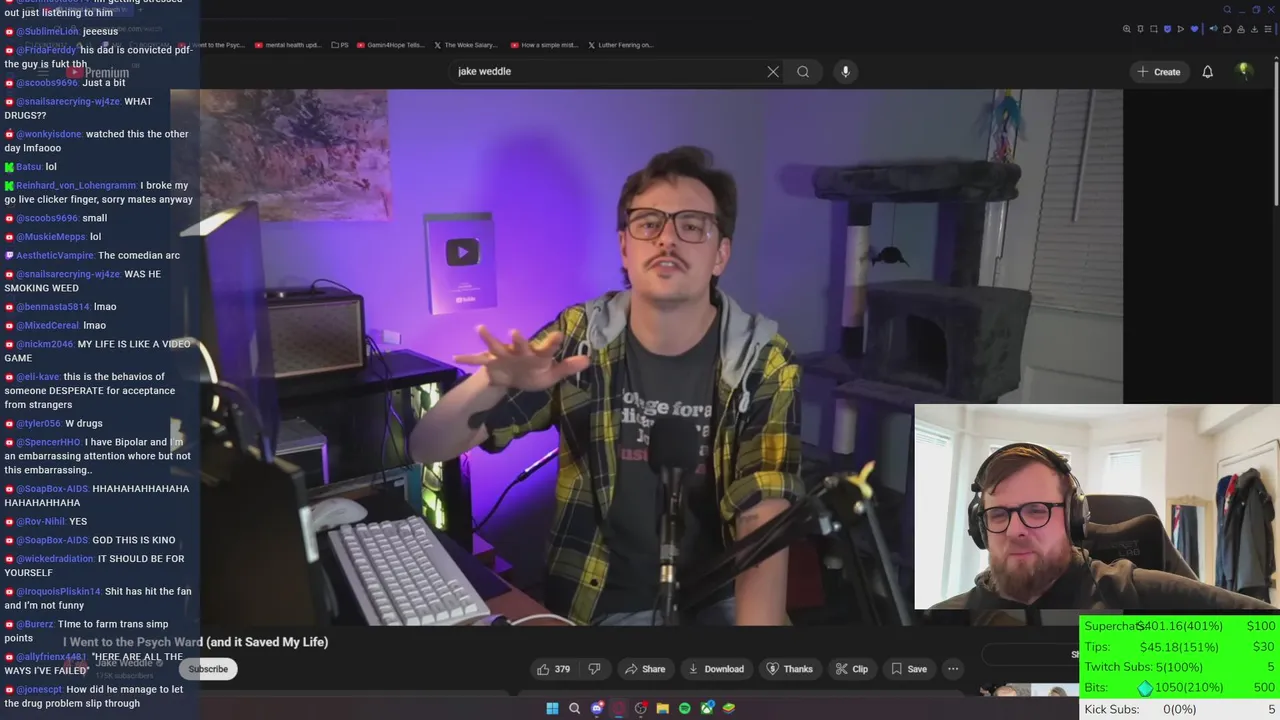Open the PS bookmark folder
The height and width of the screenshot is (720, 1280).
coord(341,45)
